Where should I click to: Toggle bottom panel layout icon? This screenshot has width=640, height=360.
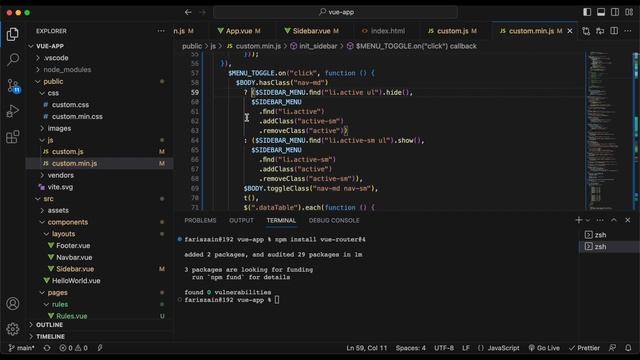pyautogui.click(x=601, y=12)
